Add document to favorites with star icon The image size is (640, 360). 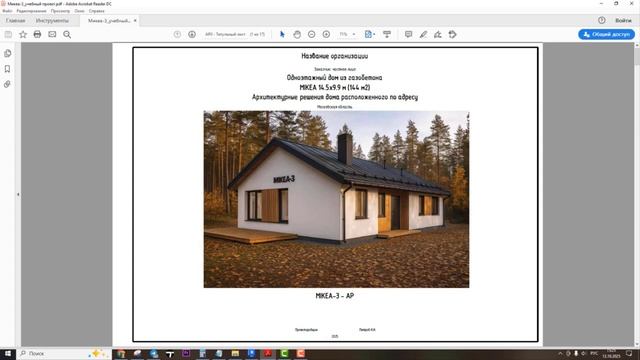pyautogui.click(x=23, y=34)
